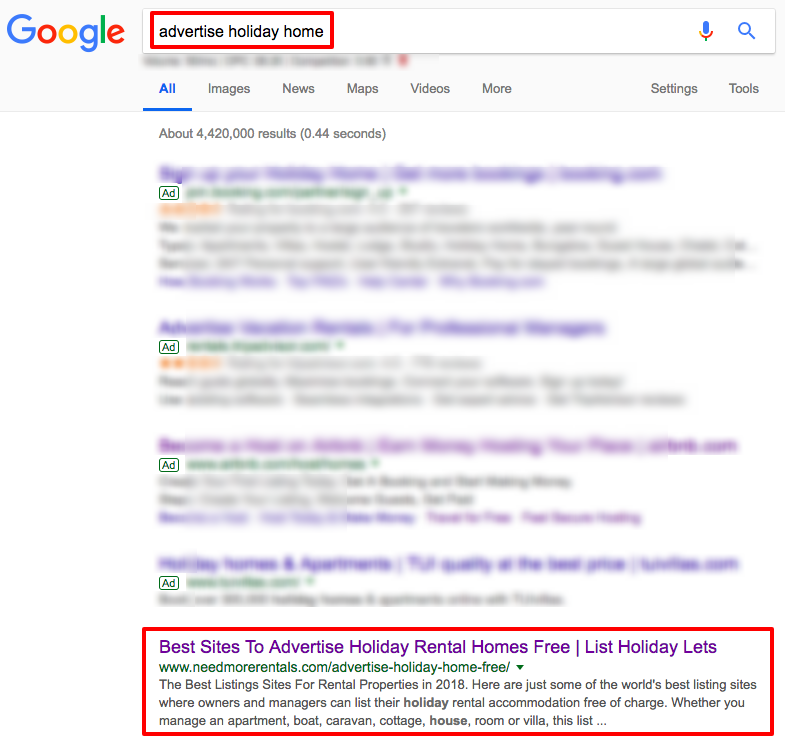Open the booking.com ad headline

pyautogui.click(x=410, y=174)
